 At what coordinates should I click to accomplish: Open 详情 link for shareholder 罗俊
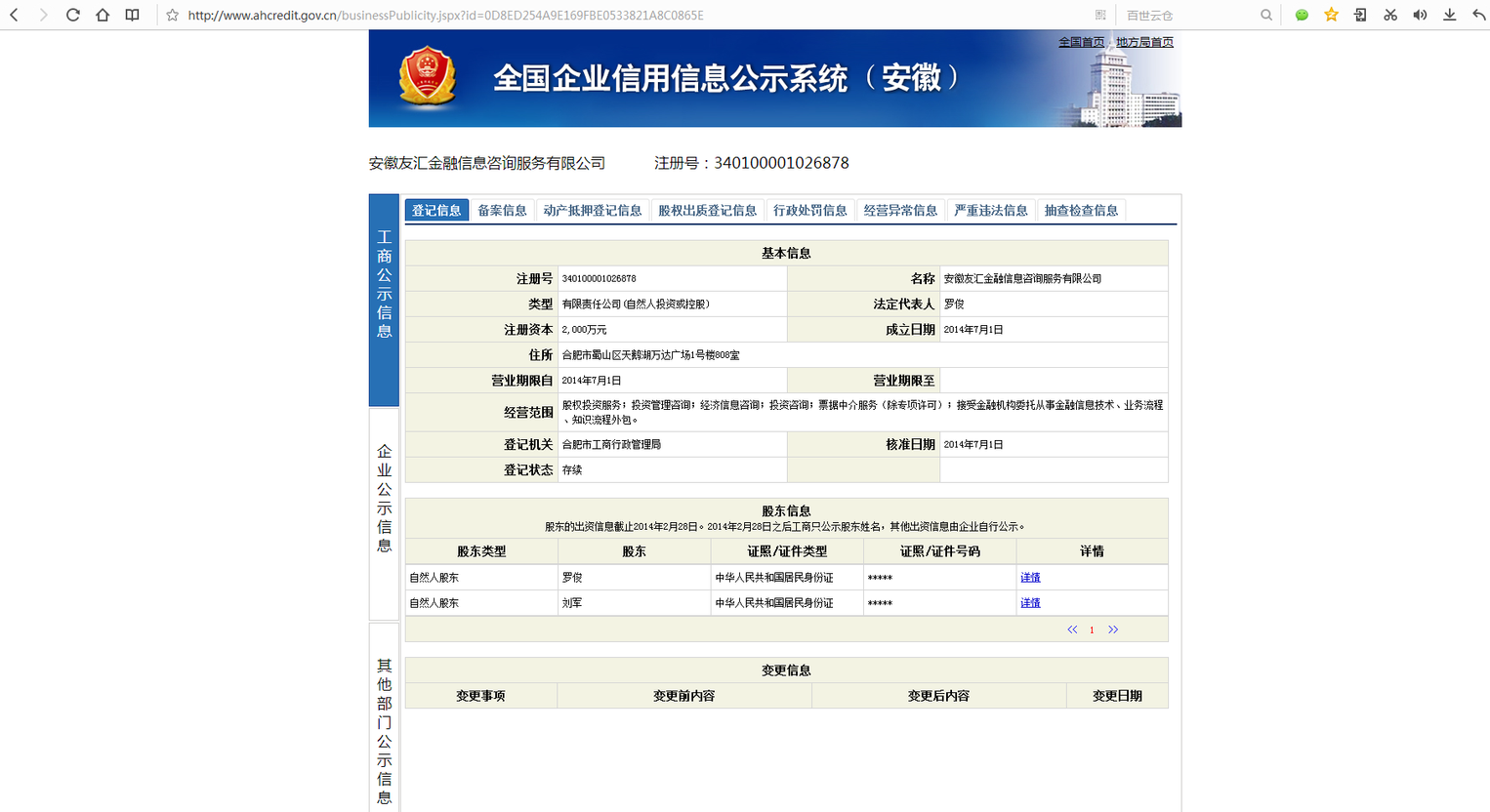[x=1030, y=578]
